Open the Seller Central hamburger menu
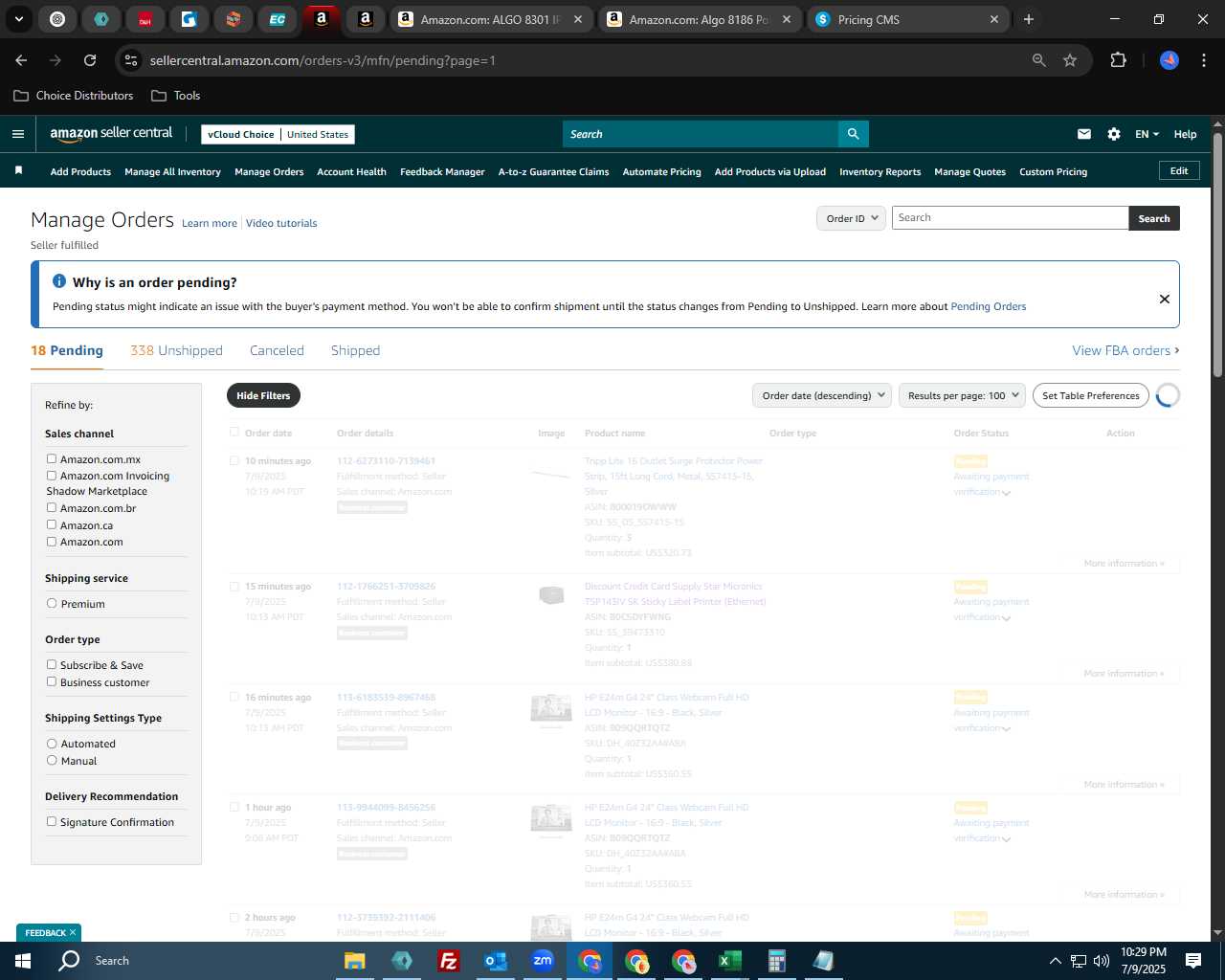 [x=17, y=134]
